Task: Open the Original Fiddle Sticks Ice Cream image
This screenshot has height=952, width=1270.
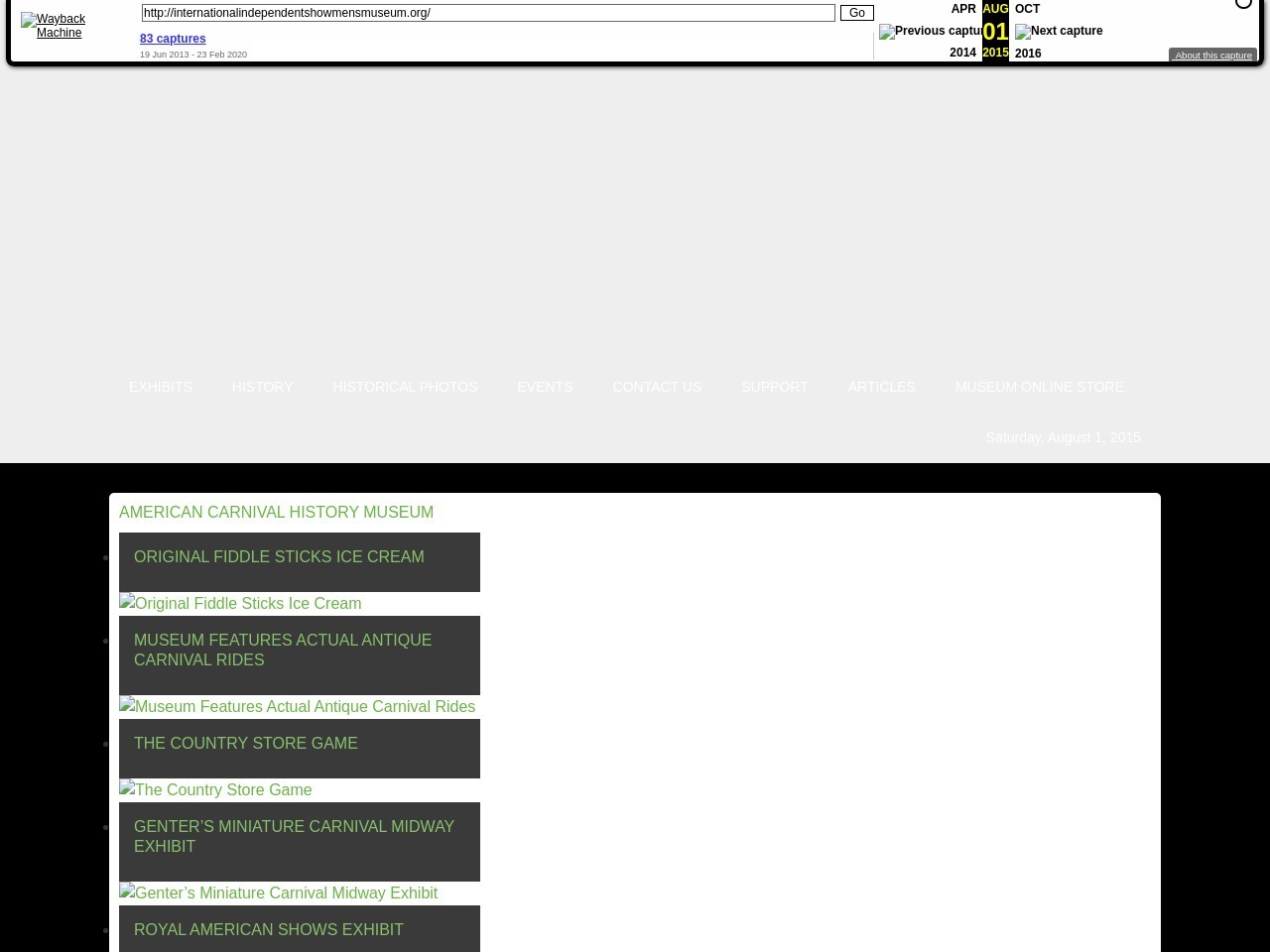Action: click(x=240, y=603)
